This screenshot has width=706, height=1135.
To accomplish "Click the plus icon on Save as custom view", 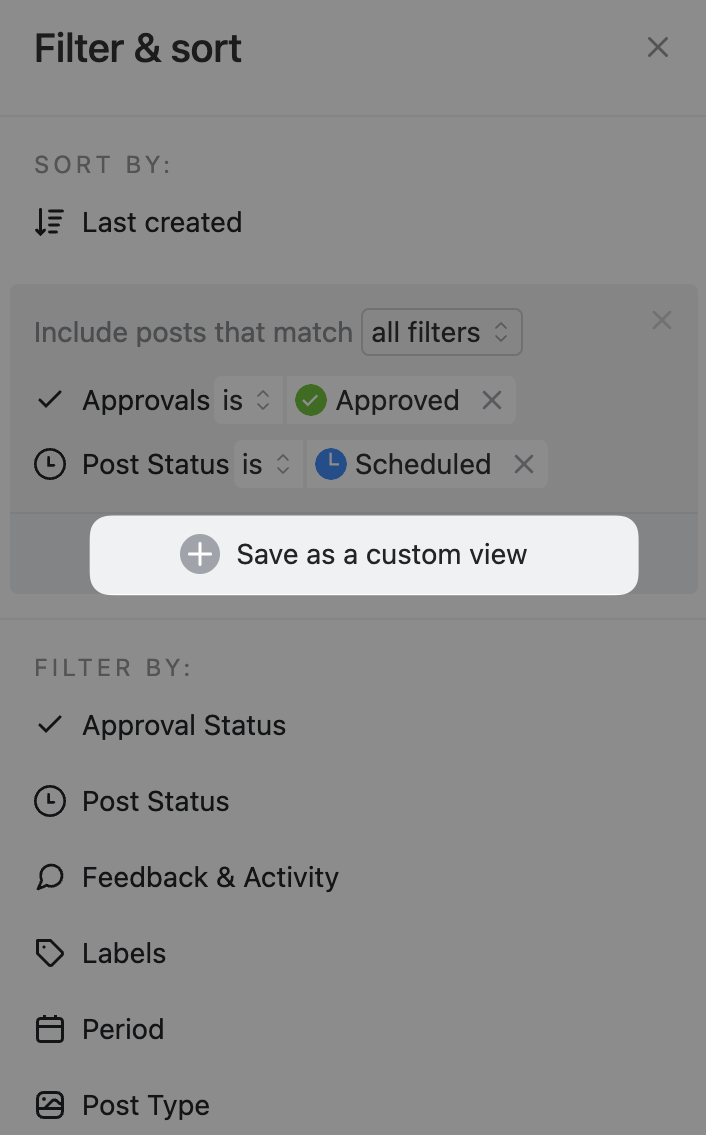I will click(200, 555).
